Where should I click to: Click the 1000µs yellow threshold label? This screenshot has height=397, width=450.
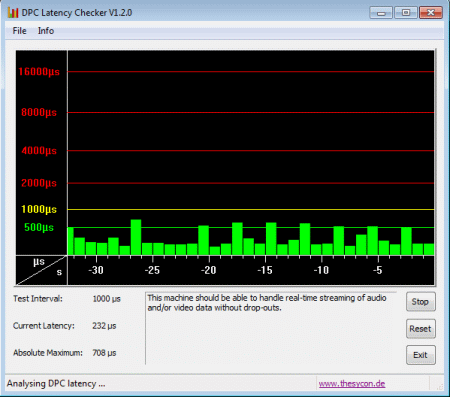tap(39, 209)
